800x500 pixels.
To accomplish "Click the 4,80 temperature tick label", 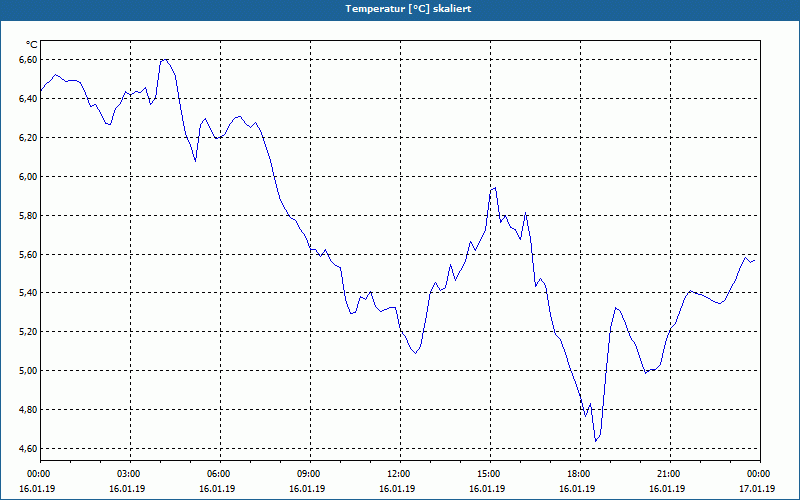I will 28,410.
